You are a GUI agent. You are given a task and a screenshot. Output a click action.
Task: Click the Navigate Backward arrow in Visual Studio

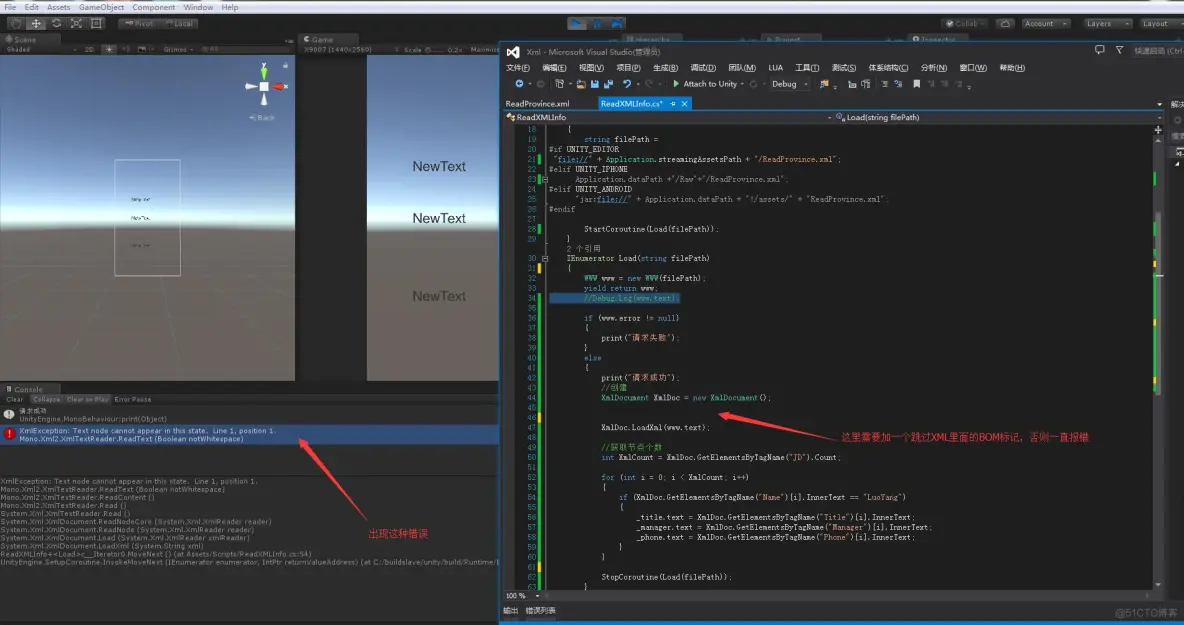[x=519, y=84]
